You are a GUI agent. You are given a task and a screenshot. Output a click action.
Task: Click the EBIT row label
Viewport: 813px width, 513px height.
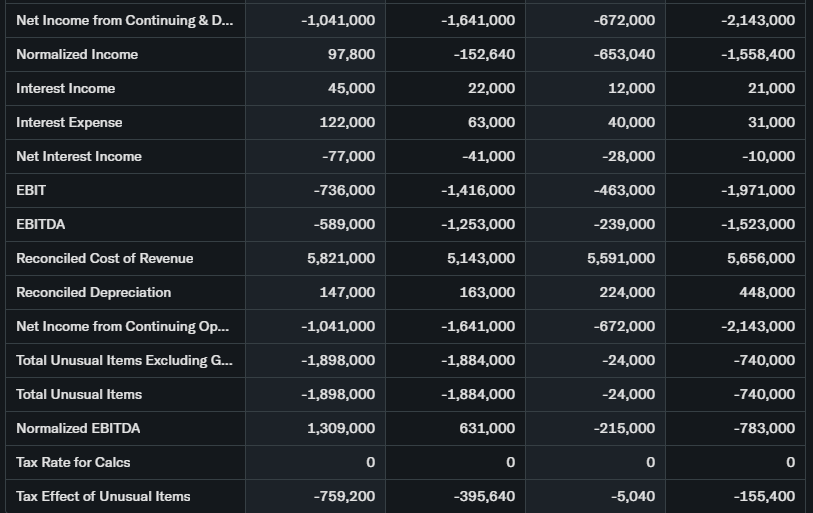[31, 190]
